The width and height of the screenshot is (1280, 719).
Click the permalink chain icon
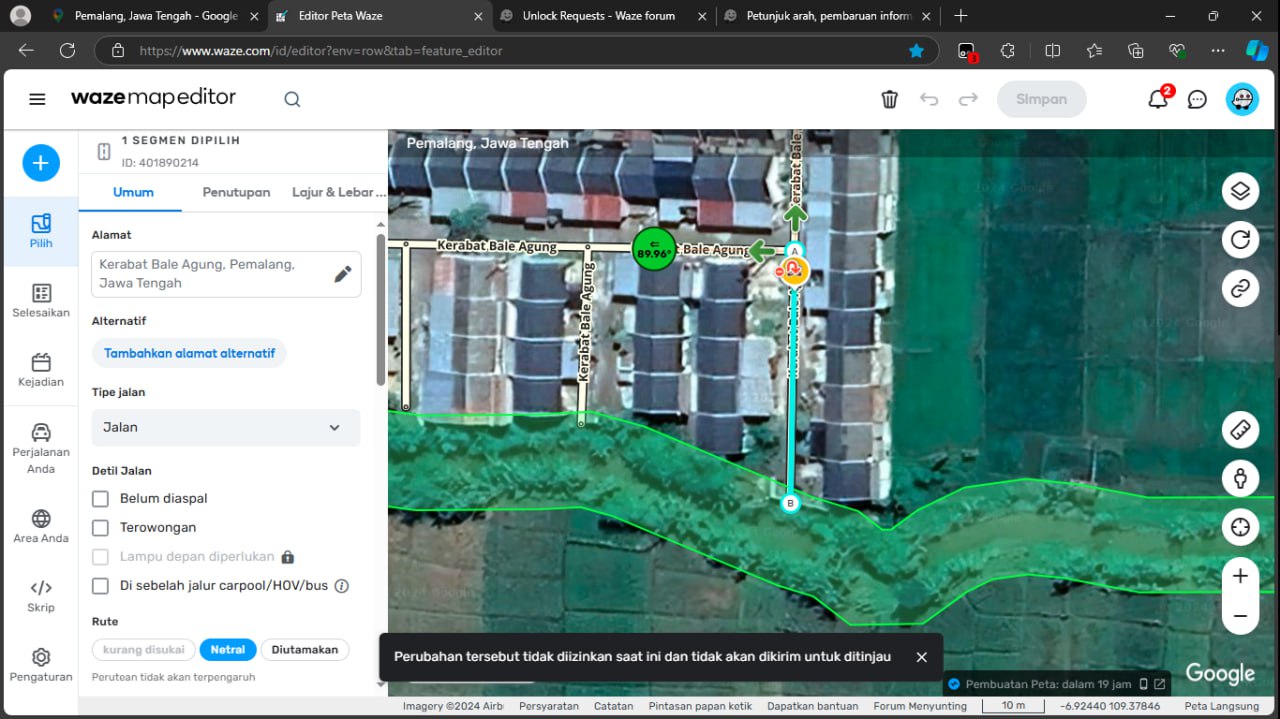coord(1240,289)
